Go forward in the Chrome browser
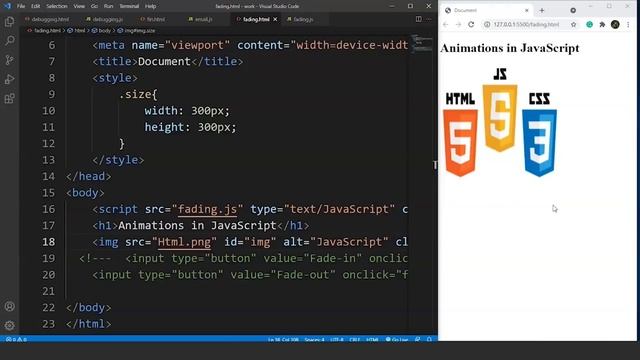 coord(458,24)
